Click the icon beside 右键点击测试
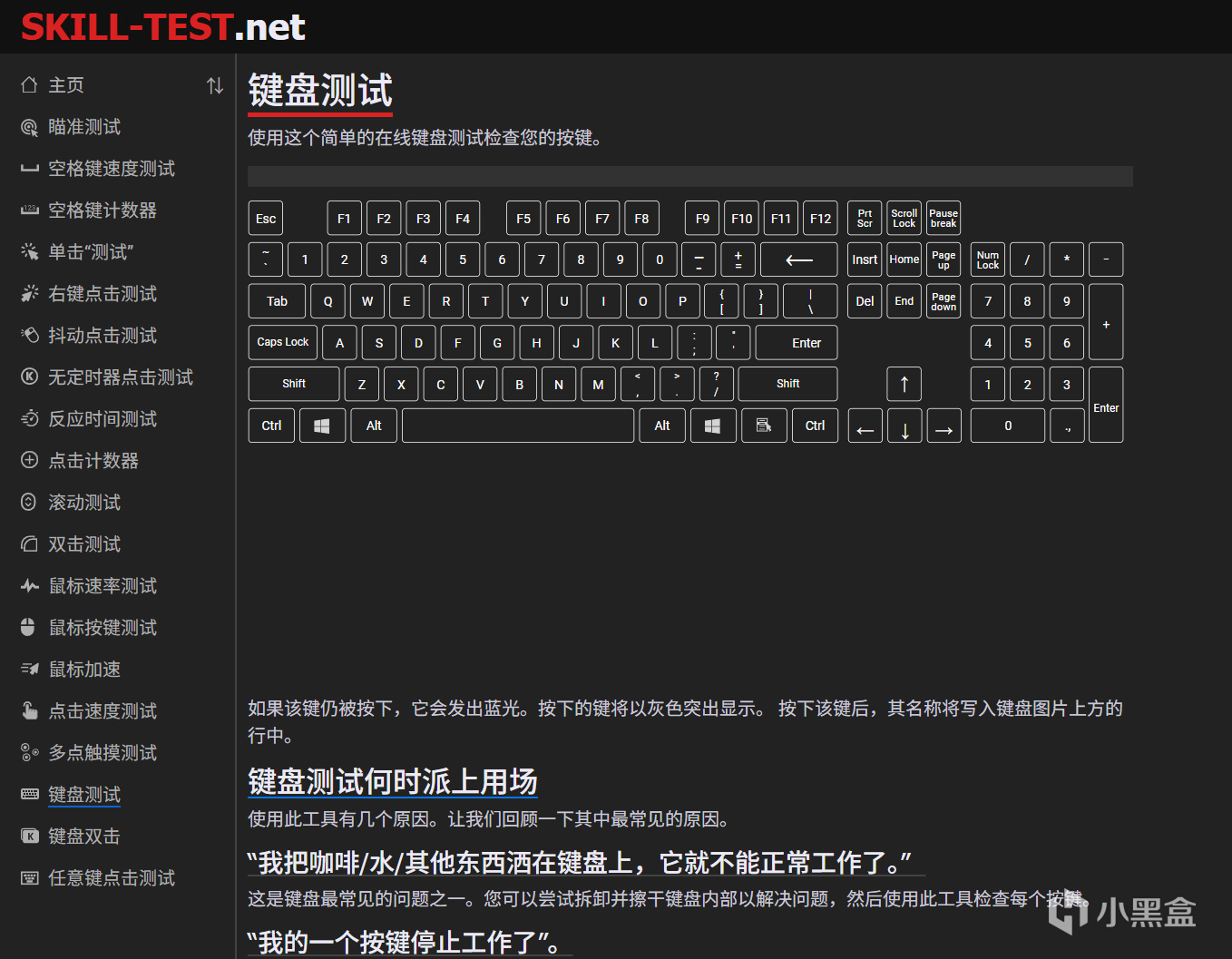This screenshot has width=1232, height=959. coord(29,294)
